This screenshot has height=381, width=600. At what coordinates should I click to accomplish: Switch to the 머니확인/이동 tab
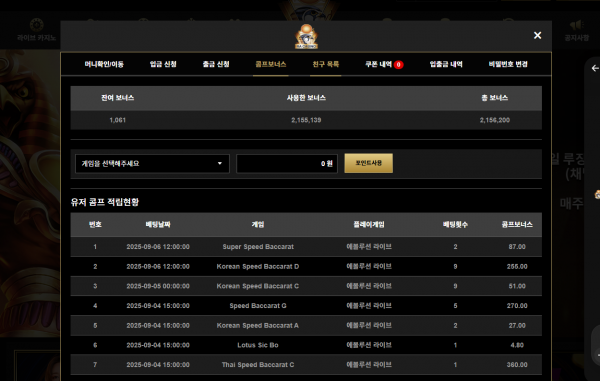(104, 64)
